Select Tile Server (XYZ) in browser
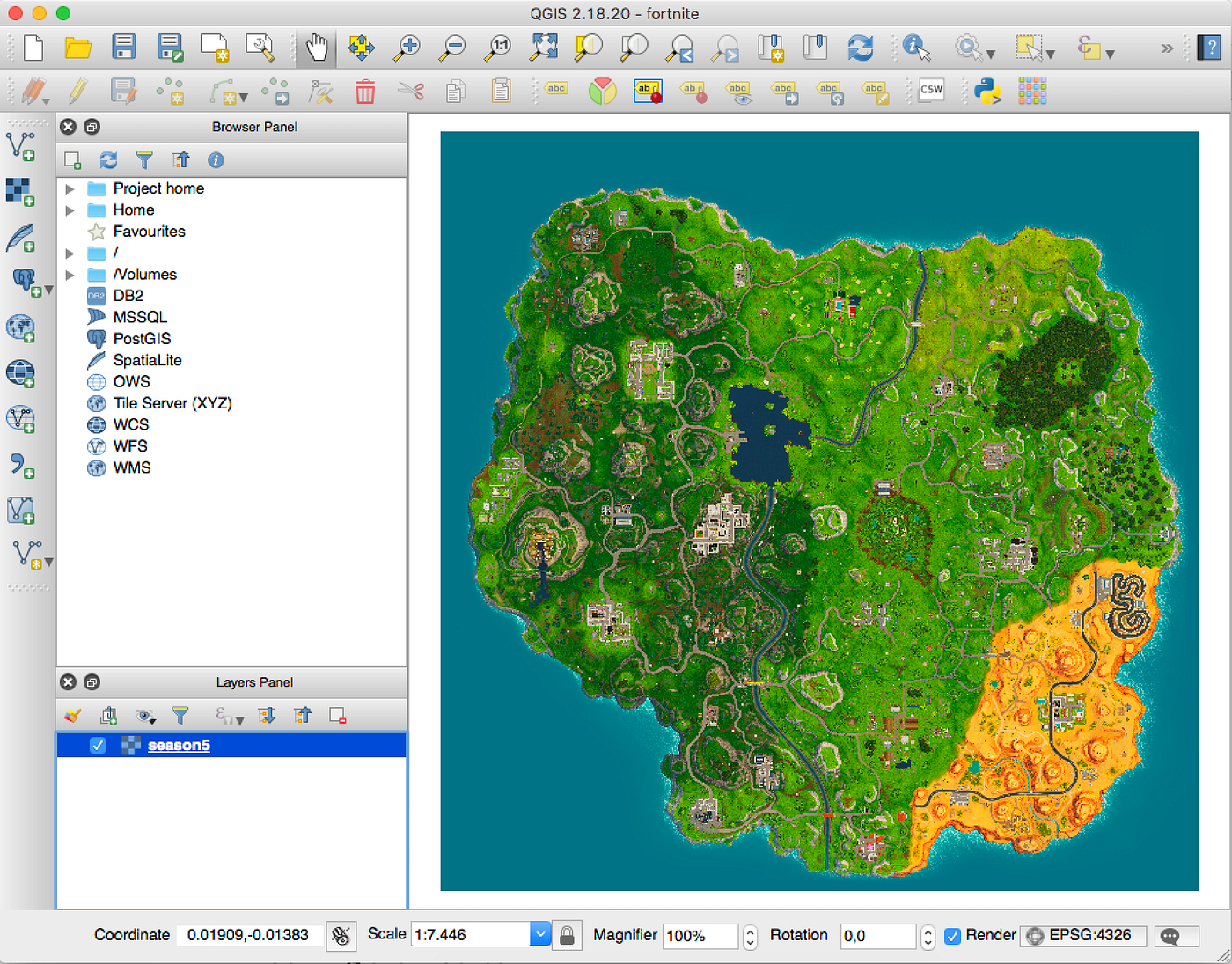1232x964 pixels. click(x=172, y=403)
